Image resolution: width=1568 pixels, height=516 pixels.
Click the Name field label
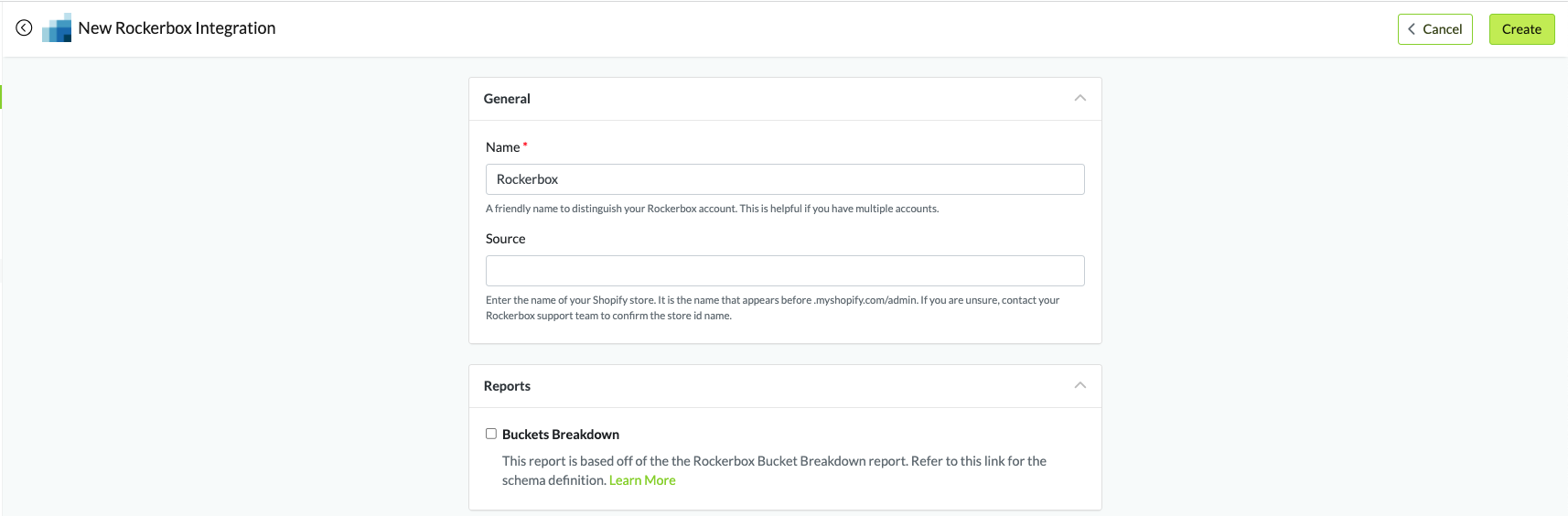pos(502,147)
